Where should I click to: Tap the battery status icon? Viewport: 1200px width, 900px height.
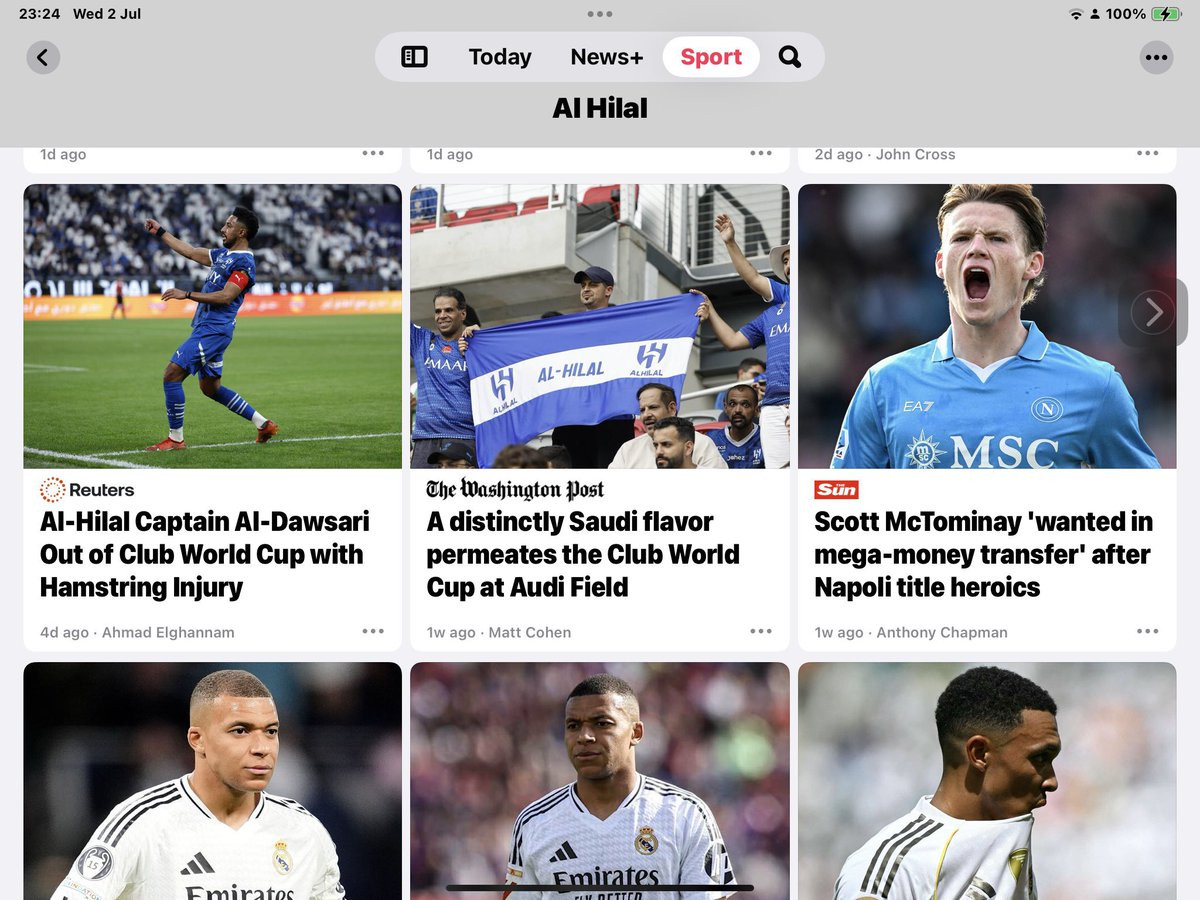point(1166,14)
